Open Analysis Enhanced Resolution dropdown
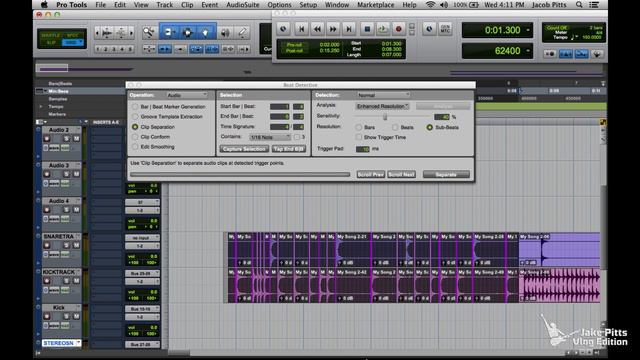 coord(383,106)
